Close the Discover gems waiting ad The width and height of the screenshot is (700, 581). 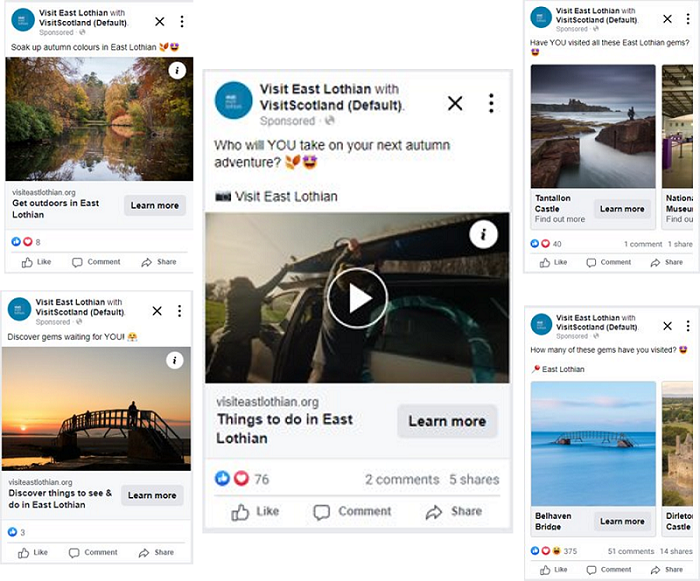(157, 311)
